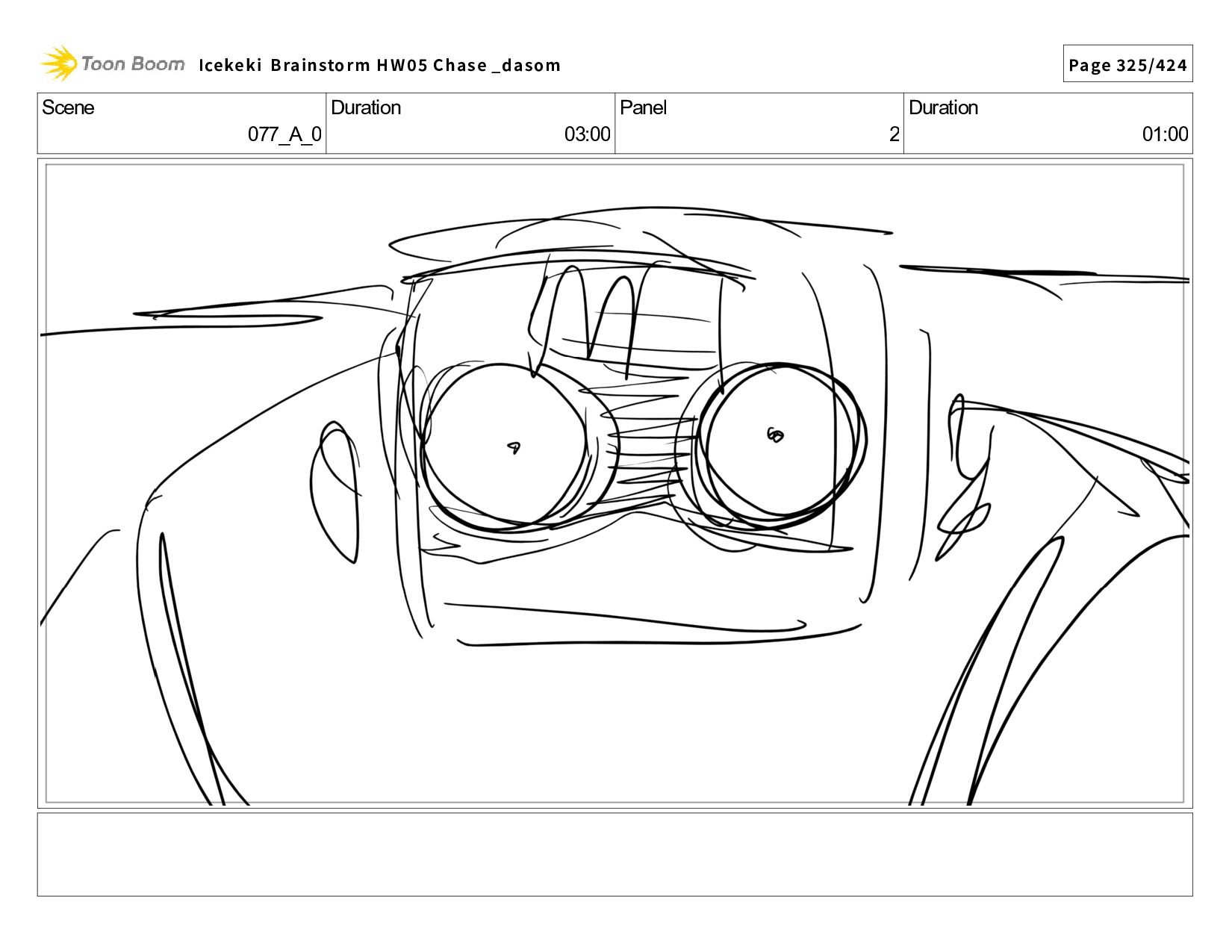Select the scene value '077_A_0'
The height and width of the screenshot is (952, 1232).
click(284, 134)
